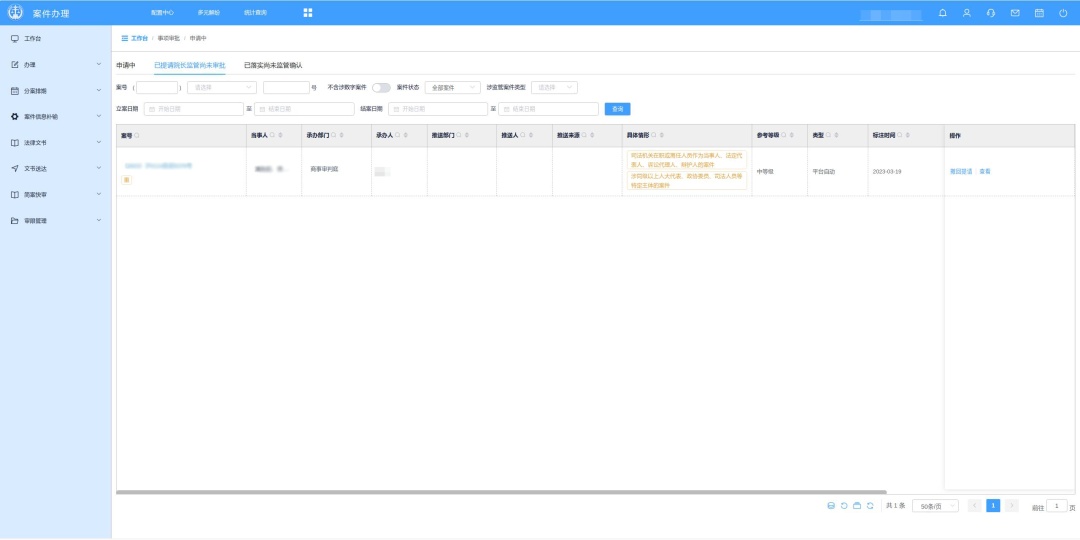This screenshot has width=1080, height=540.
Task: Open the notification bell icon
Action: pos(943,13)
